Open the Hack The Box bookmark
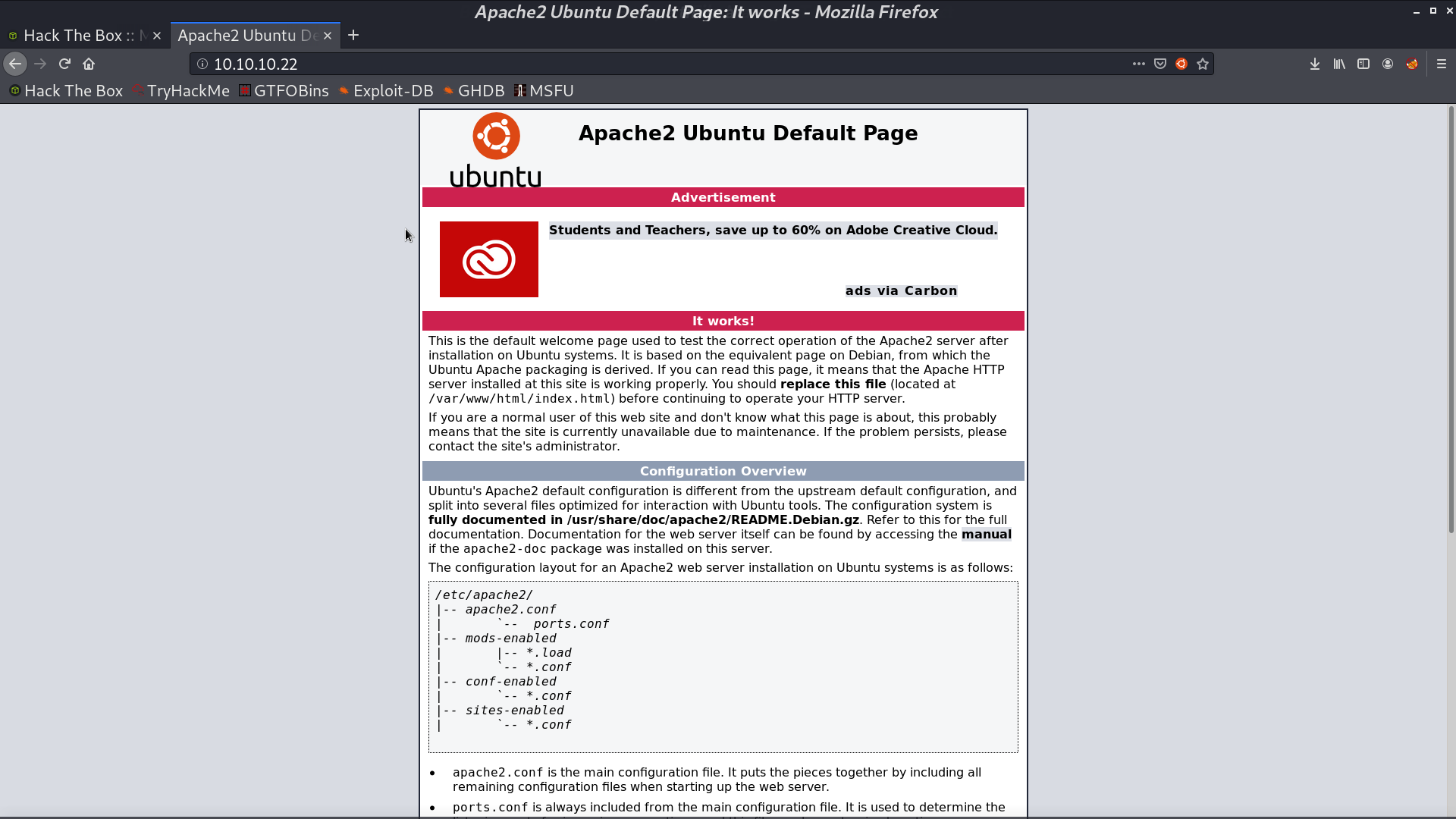The image size is (1456, 819). [x=66, y=91]
